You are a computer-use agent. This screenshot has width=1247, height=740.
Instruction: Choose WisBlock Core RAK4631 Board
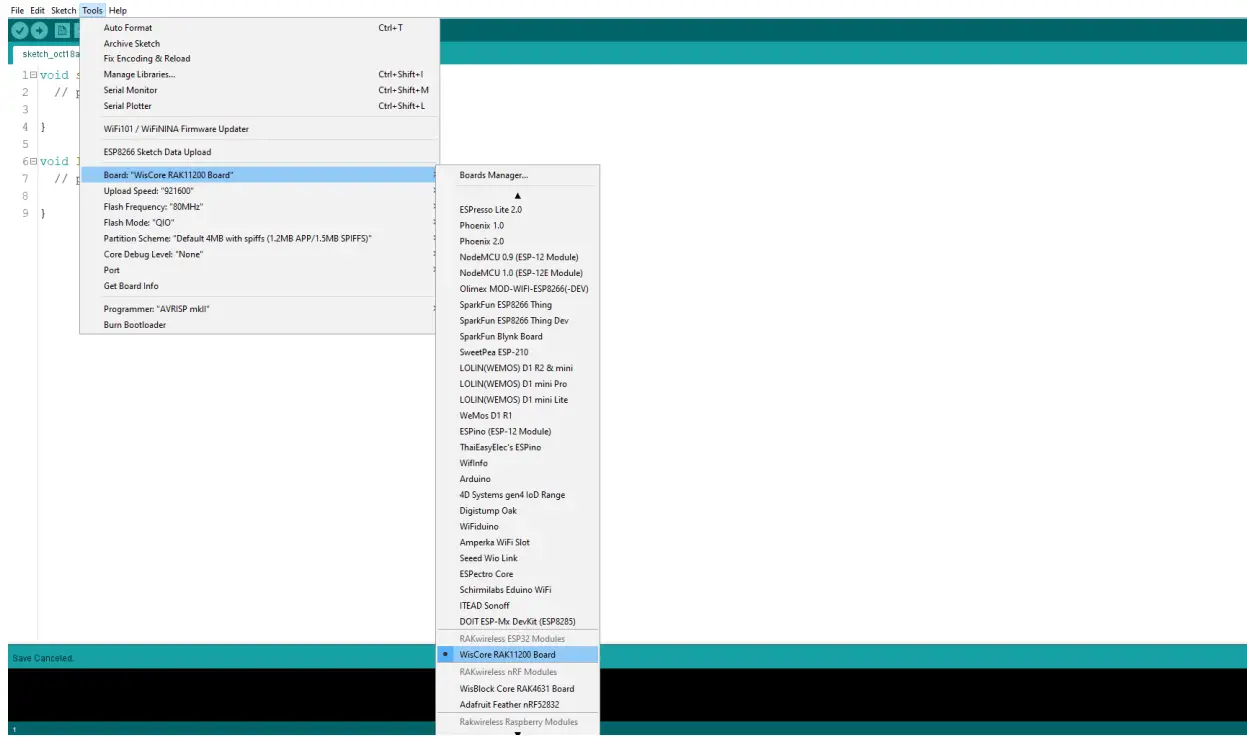click(518, 689)
